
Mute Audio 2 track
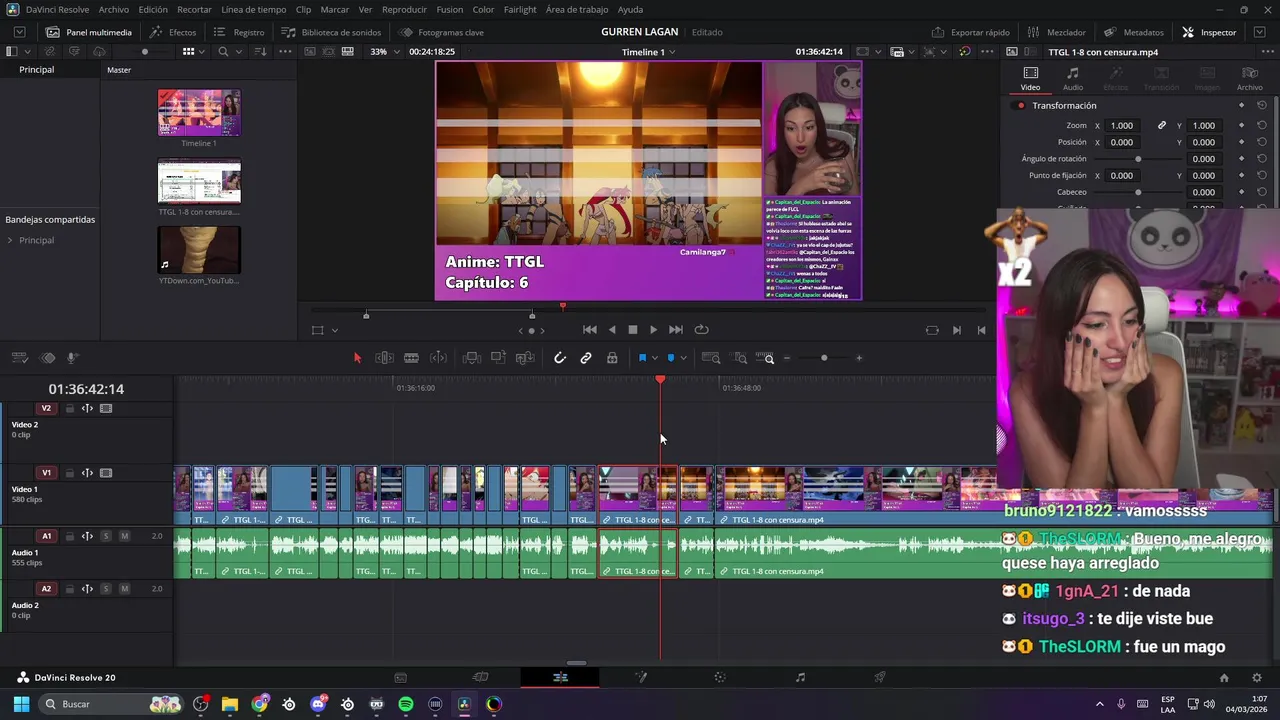point(124,589)
